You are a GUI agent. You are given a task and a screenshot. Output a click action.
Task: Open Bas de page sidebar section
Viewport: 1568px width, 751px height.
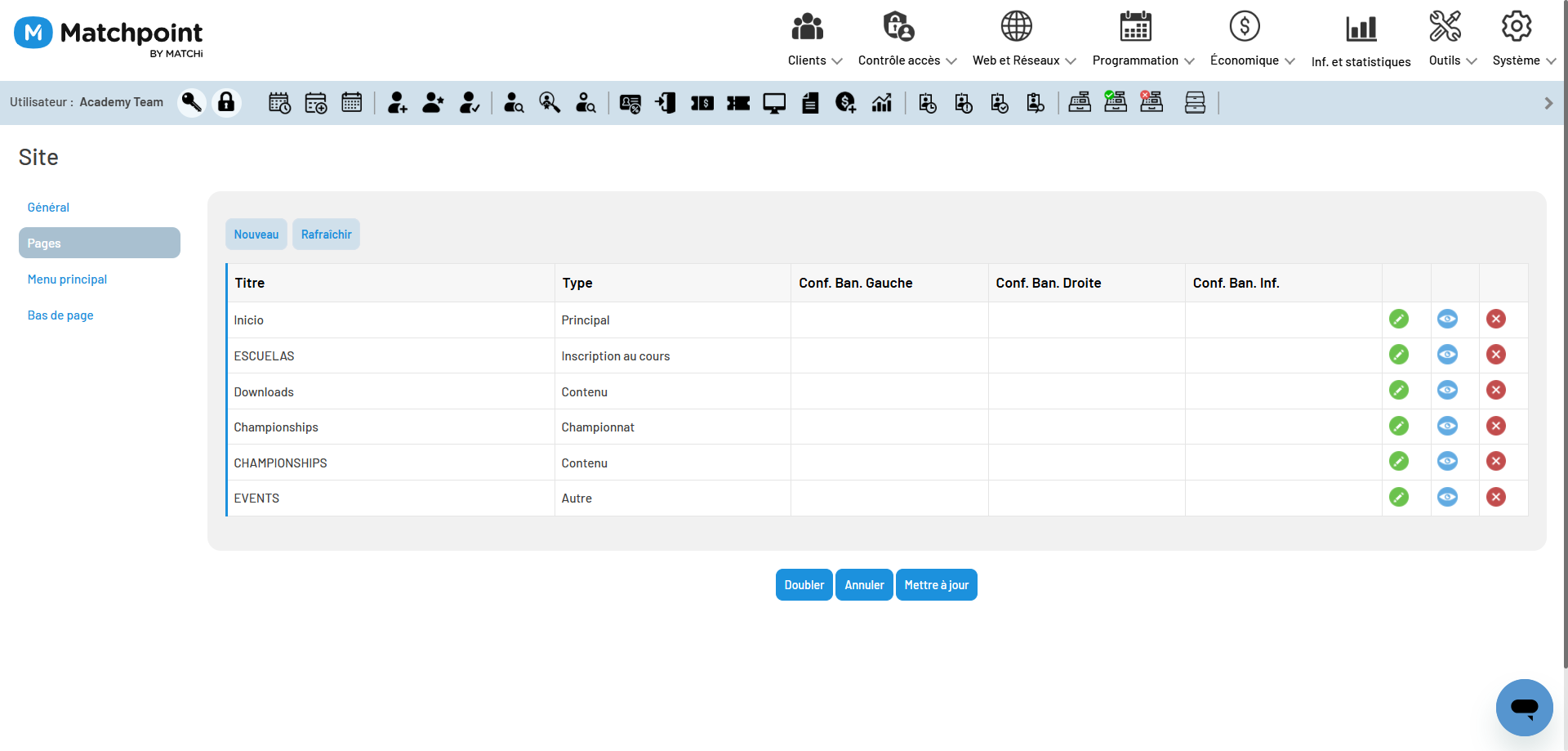click(60, 315)
